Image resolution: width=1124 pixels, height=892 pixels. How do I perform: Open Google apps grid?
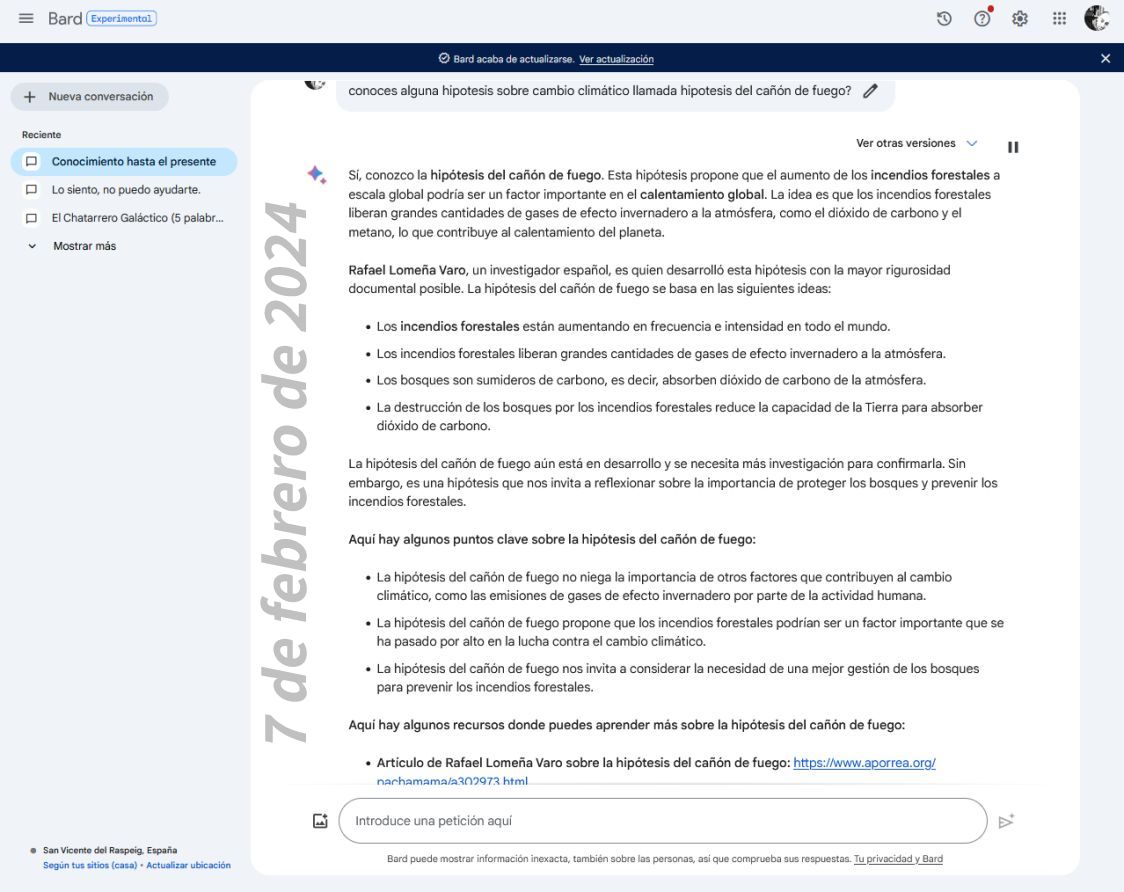[x=1059, y=19]
